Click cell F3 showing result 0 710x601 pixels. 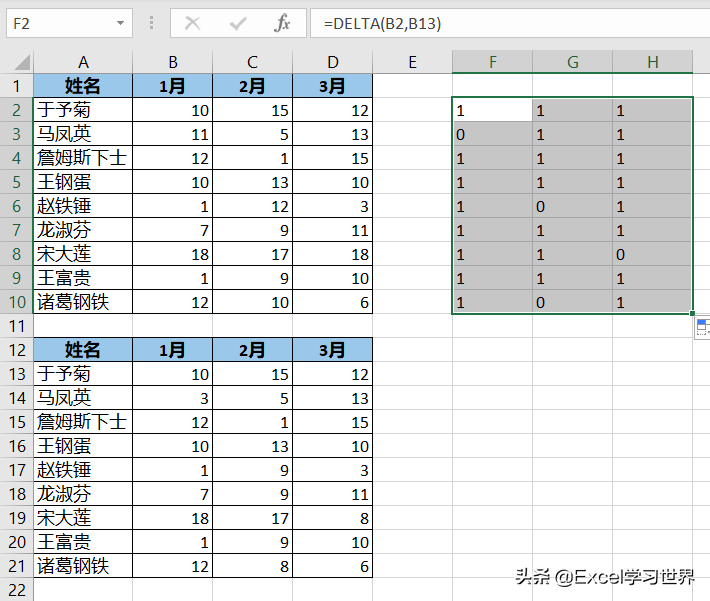tap(492, 134)
